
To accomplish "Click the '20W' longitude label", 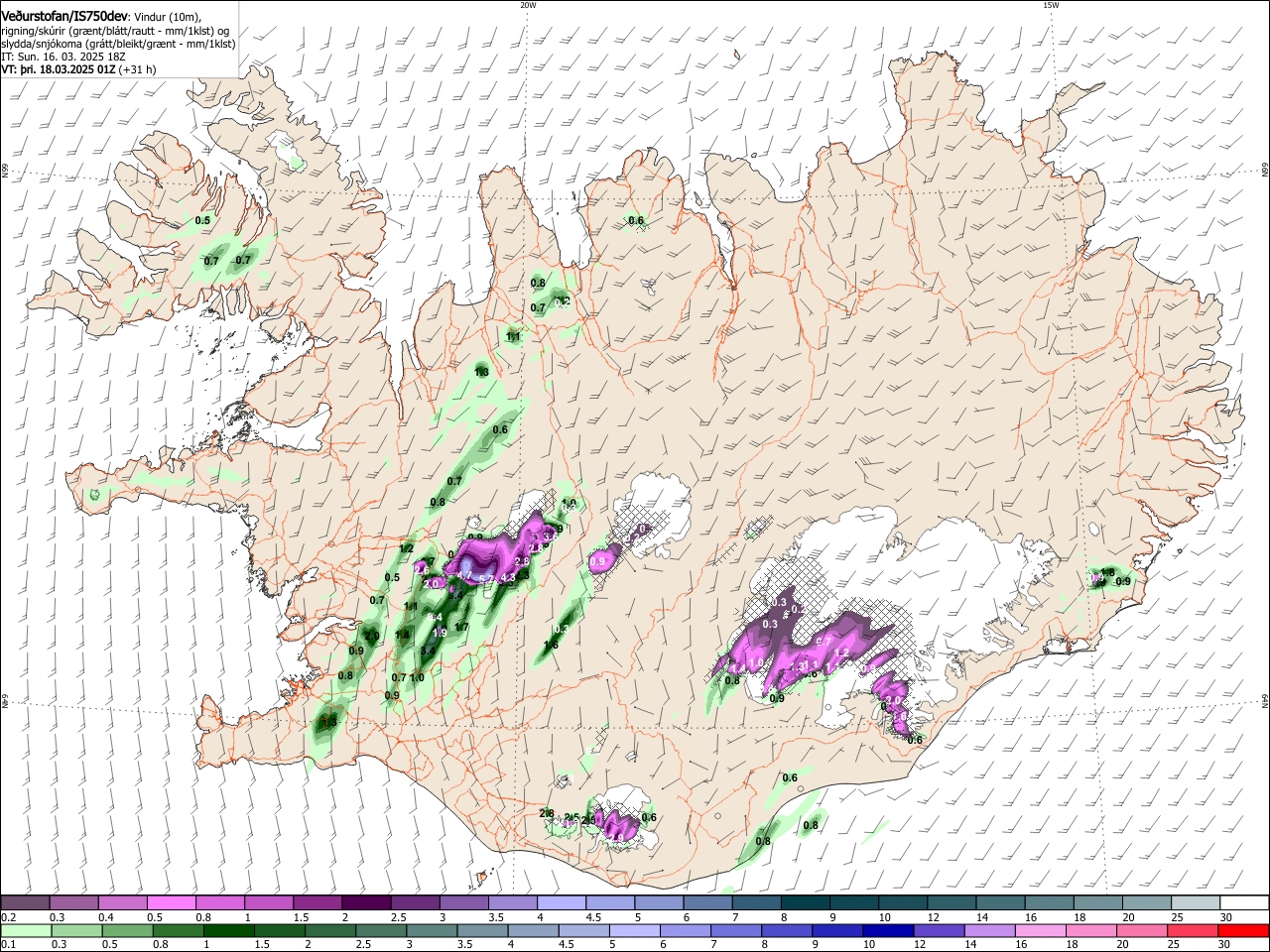I will [x=528, y=5].
